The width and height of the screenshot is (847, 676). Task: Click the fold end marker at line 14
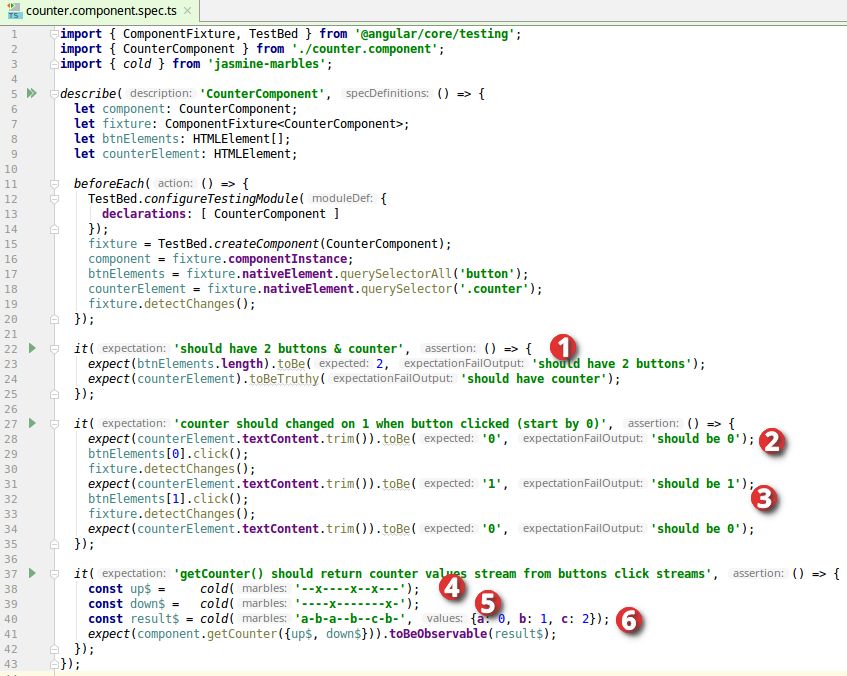[54, 229]
